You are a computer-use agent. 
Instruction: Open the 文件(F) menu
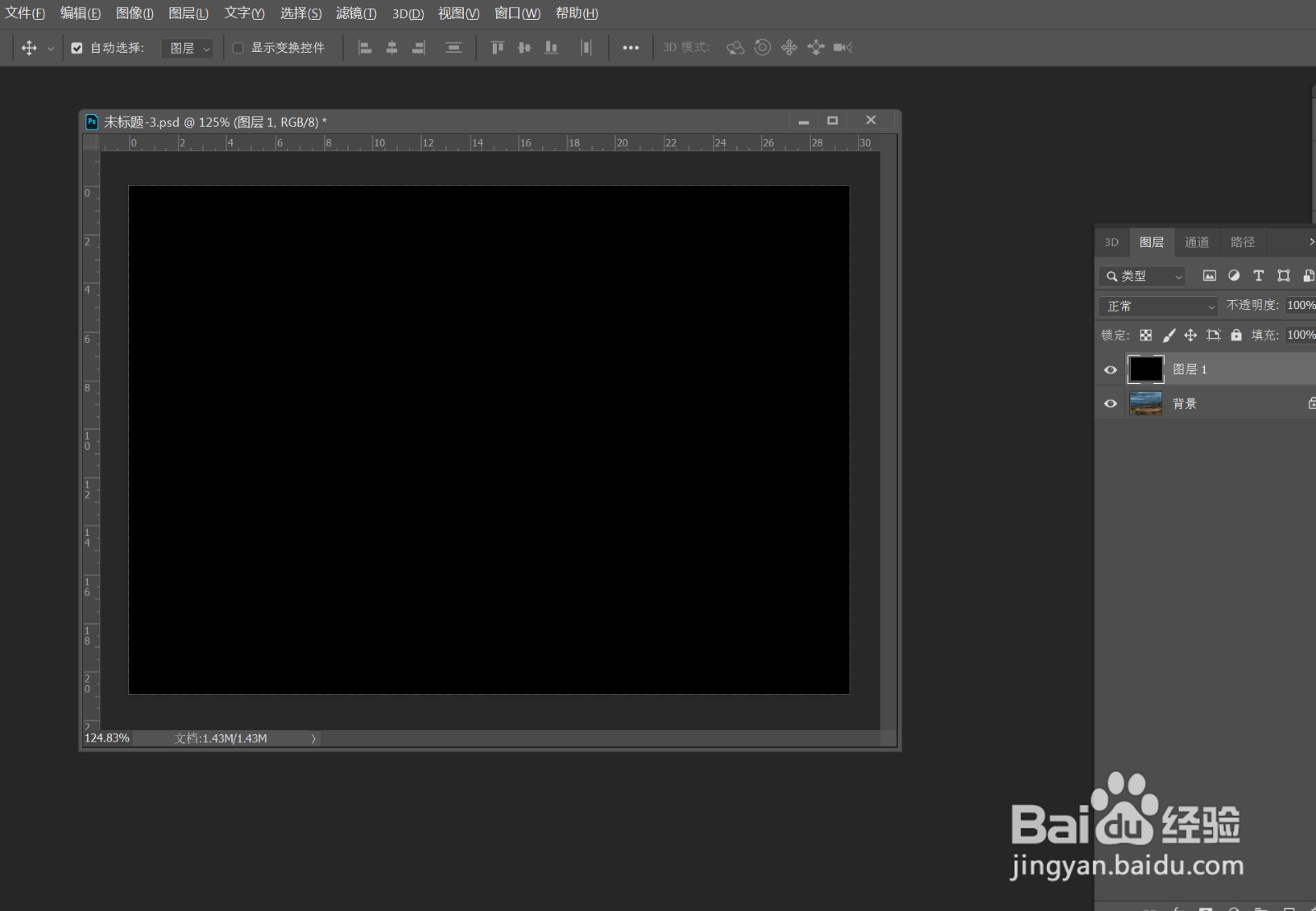[x=25, y=13]
